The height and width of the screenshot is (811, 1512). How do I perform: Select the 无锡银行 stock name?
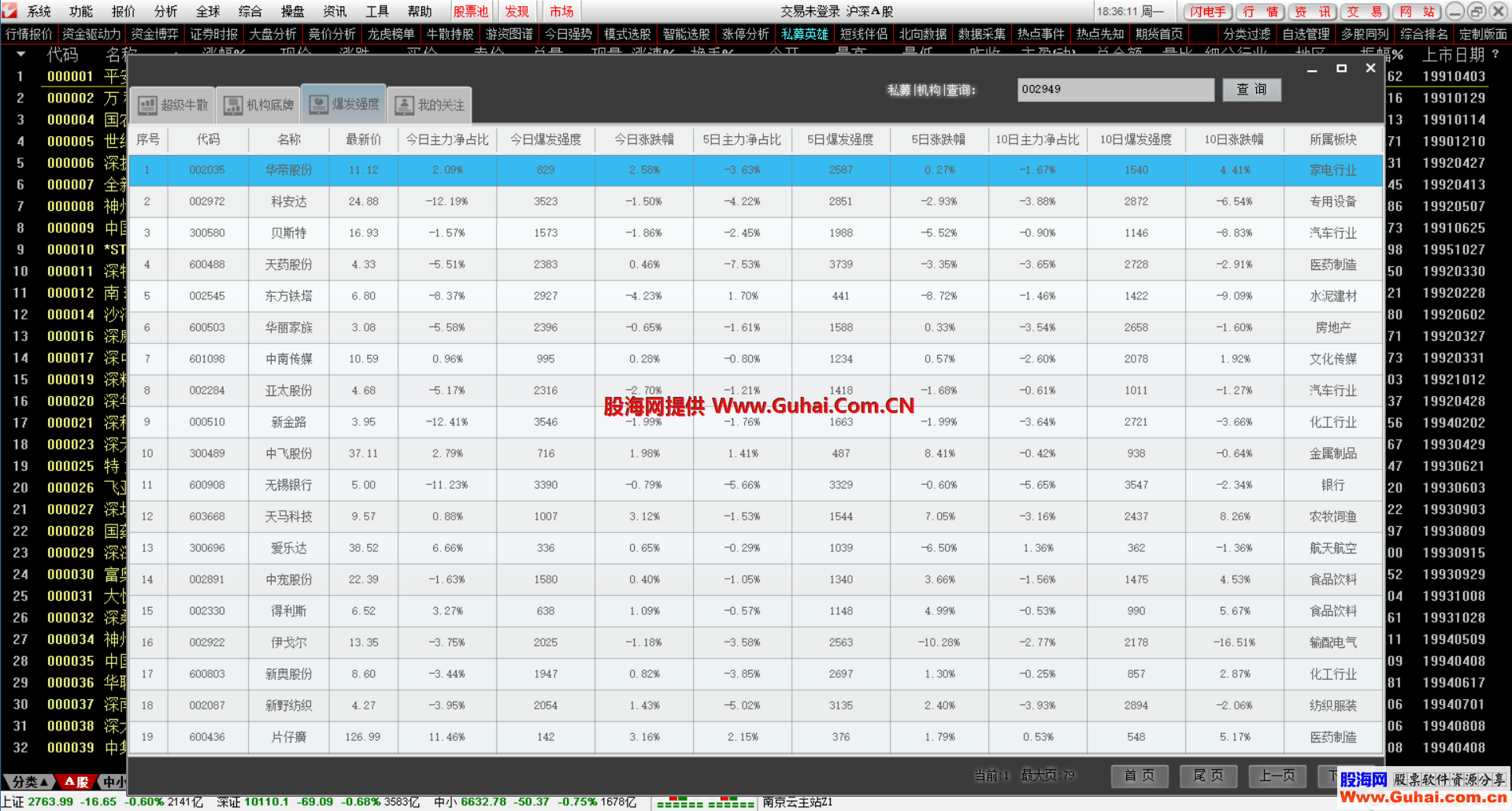tap(289, 485)
